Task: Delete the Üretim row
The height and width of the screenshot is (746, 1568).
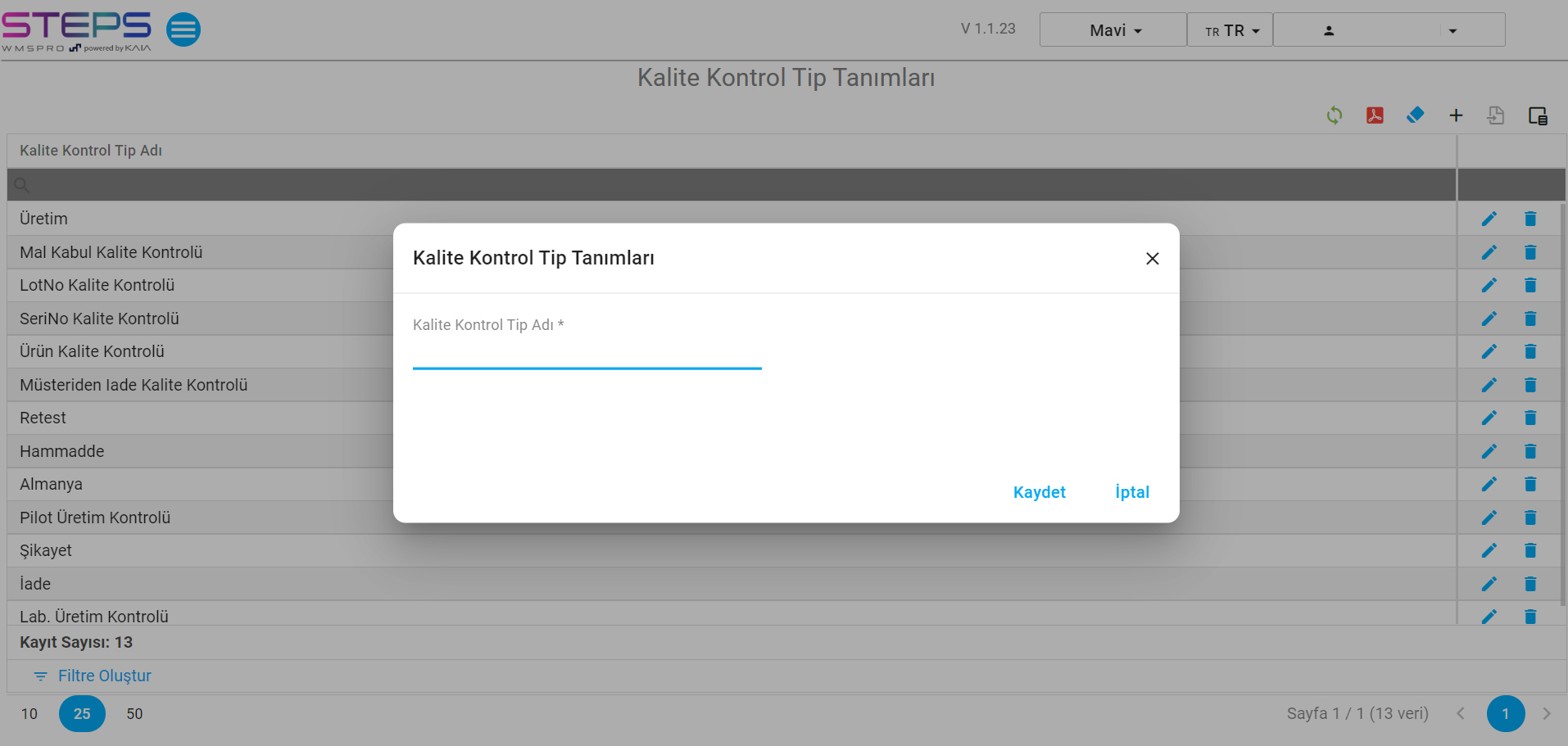Action: (1530, 219)
